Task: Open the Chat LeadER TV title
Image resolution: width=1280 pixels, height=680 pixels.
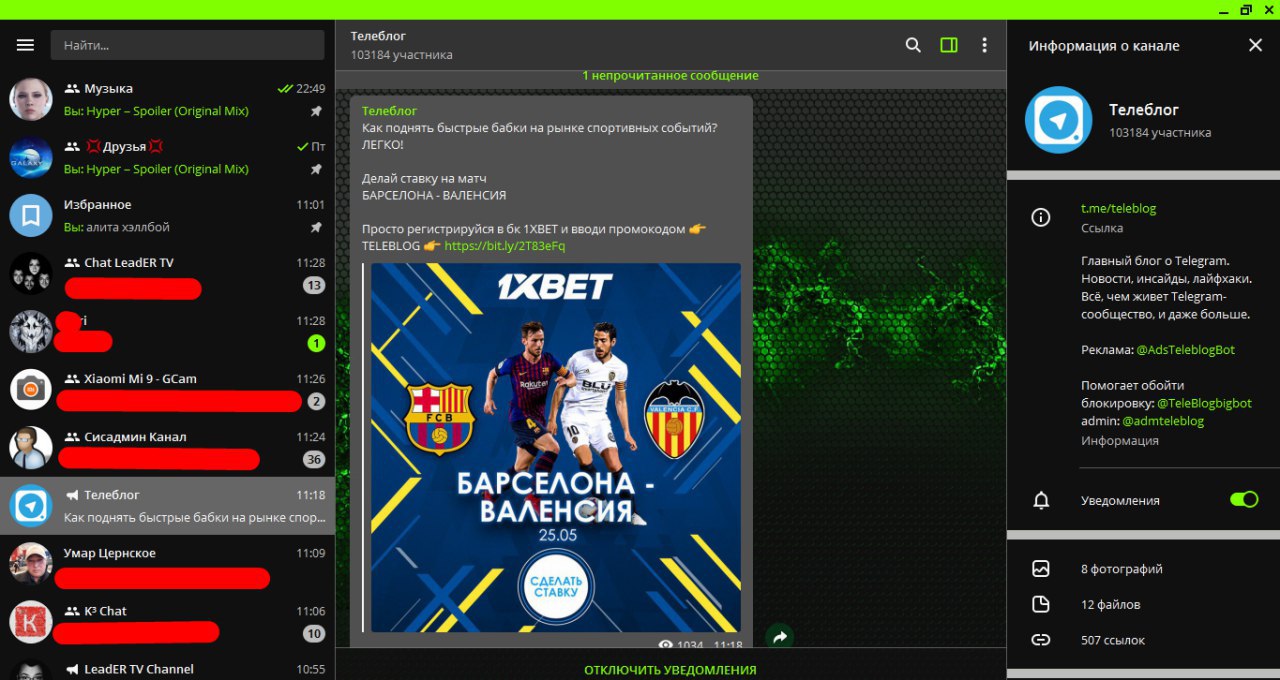Action: tap(128, 263)
